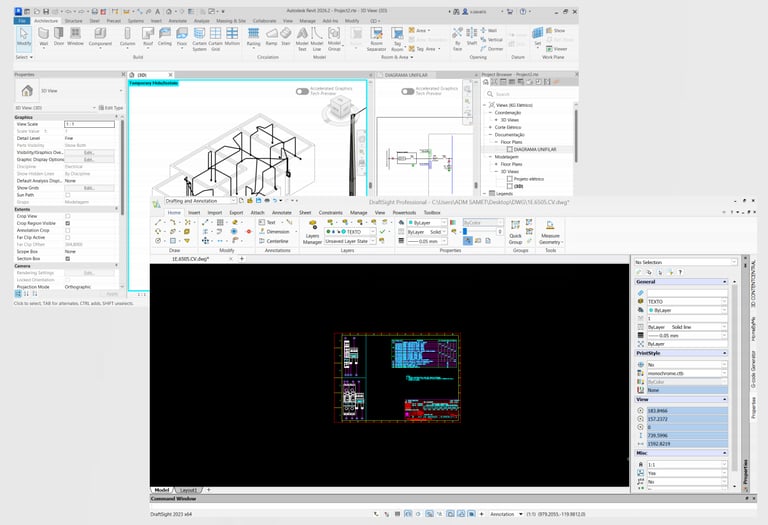Toggle the Far Clip Active checkbox
This screenshot has height=525, width=768.
pyautogui.click(x=68, y=237)
